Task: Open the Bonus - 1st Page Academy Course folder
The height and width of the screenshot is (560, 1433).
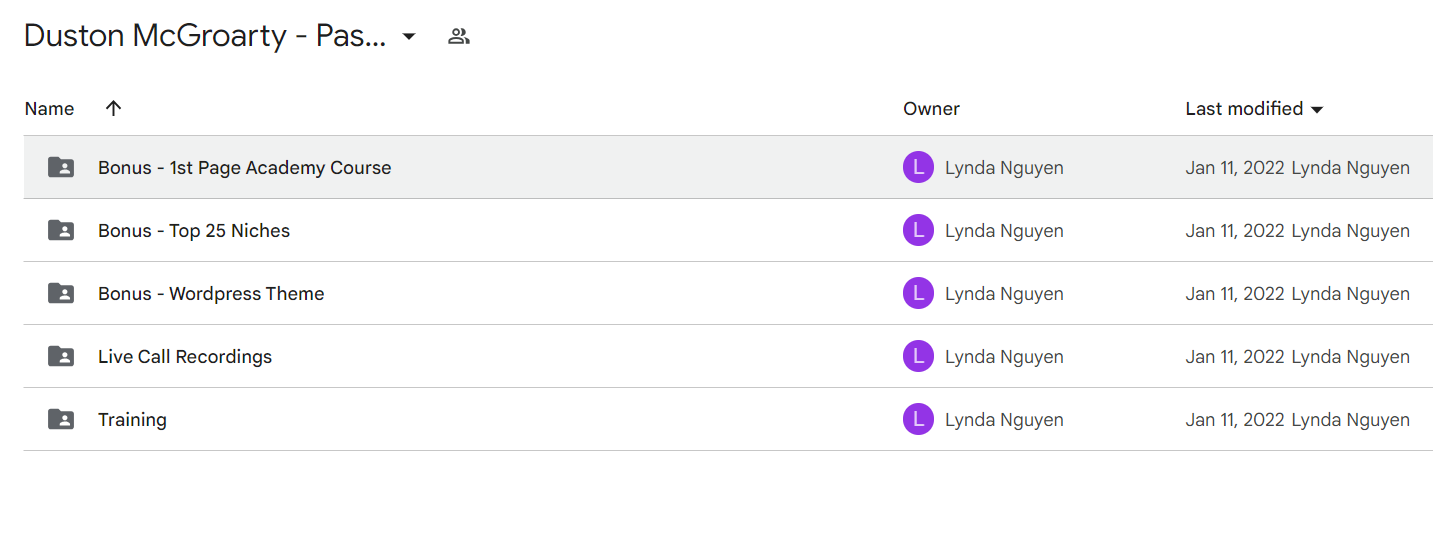Action: tap(245, 167)
